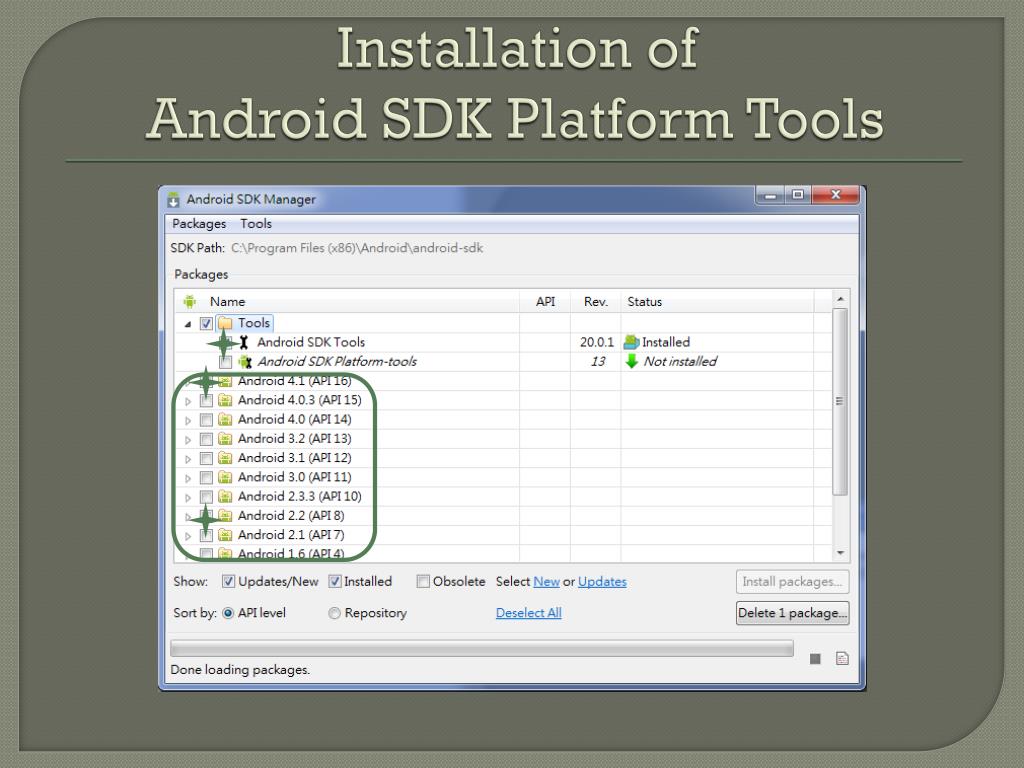The width and height of the screenshot is (1024, 768).
Task: Select the Repository sort radio button
Action: [334, 613]
